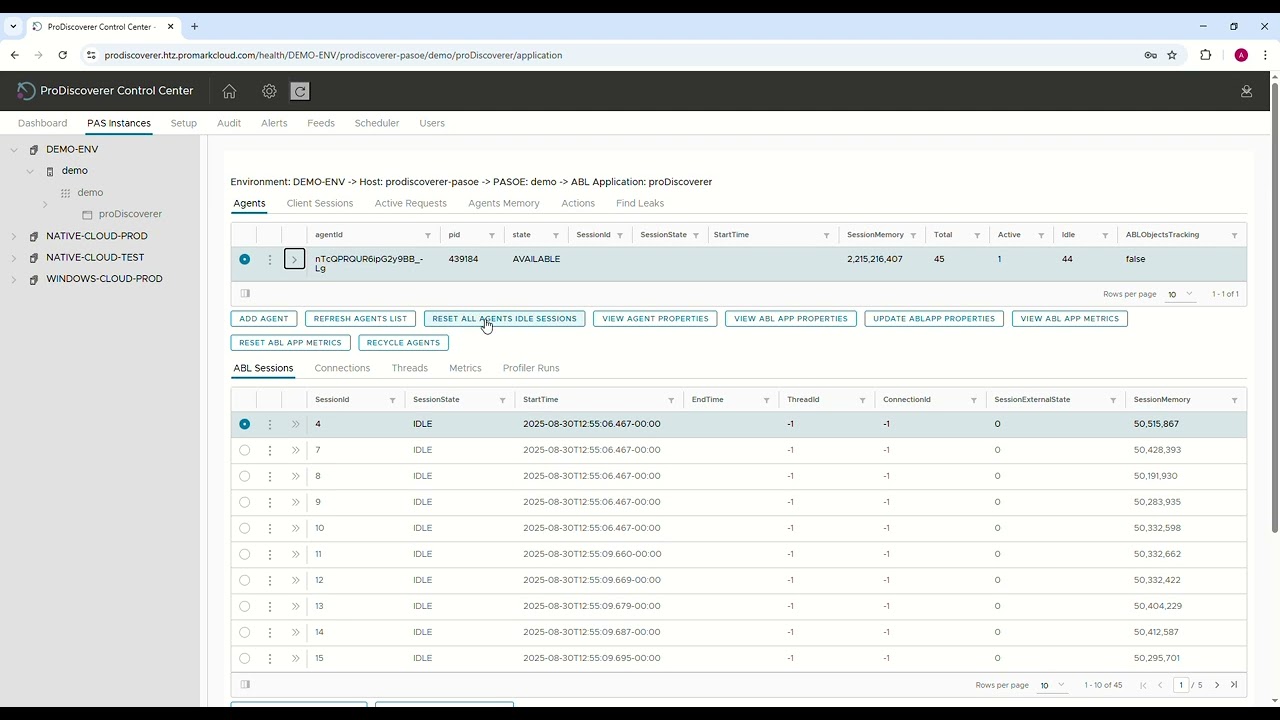1280x720 pixels.
Task: Select the radio button for session 8
Action: tap(244, 476)
